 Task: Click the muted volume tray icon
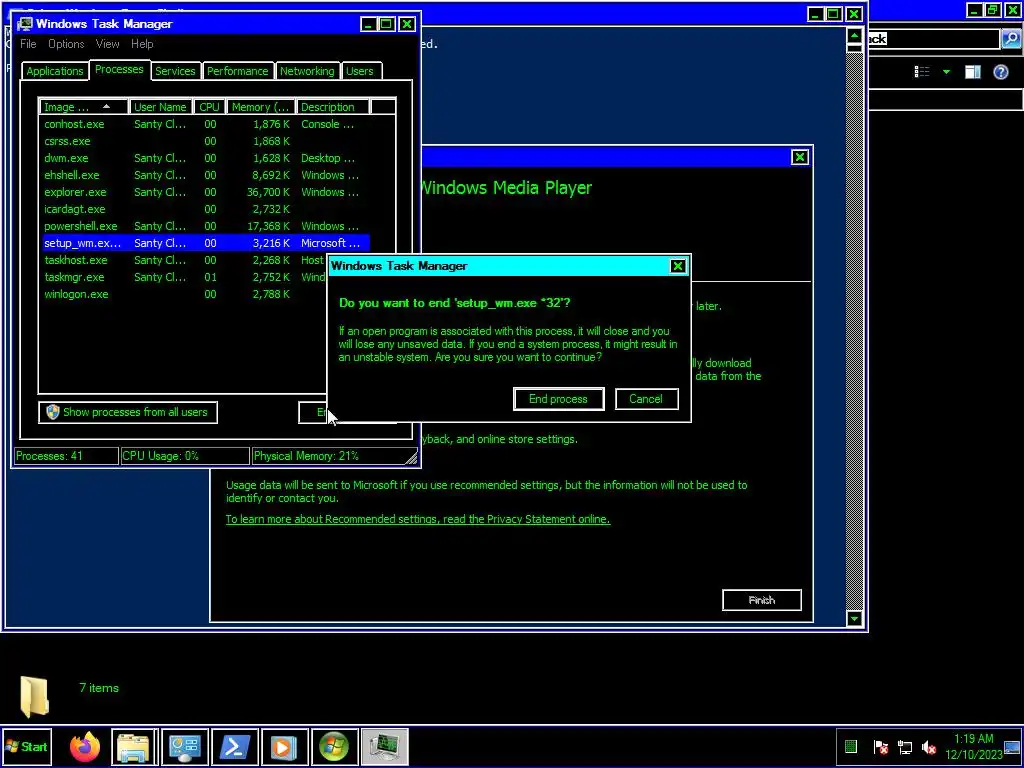tap(929, 746)
